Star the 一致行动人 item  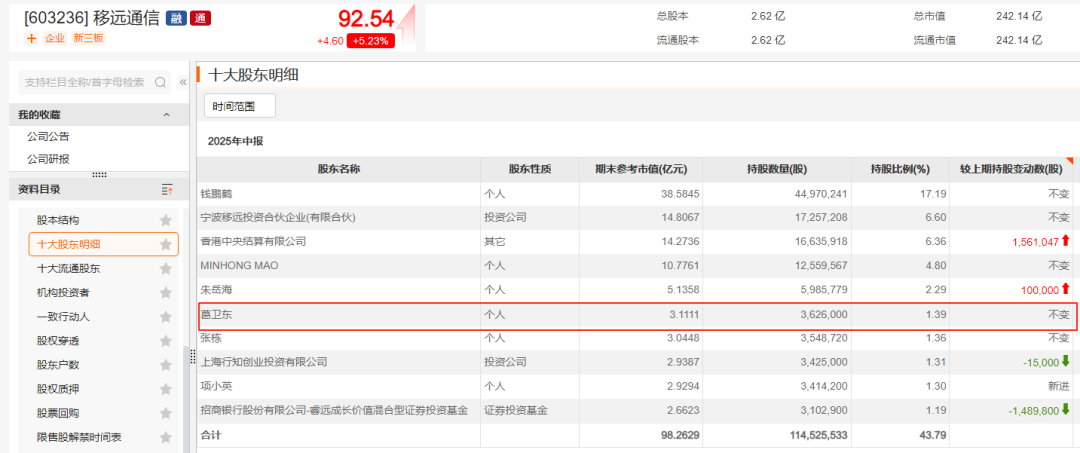coord(165,317)
